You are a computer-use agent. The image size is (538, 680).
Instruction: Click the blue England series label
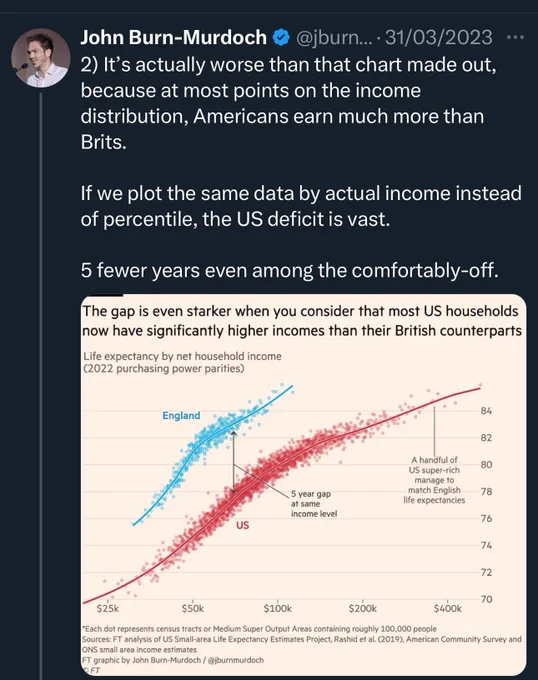click(x=181, y=415)
